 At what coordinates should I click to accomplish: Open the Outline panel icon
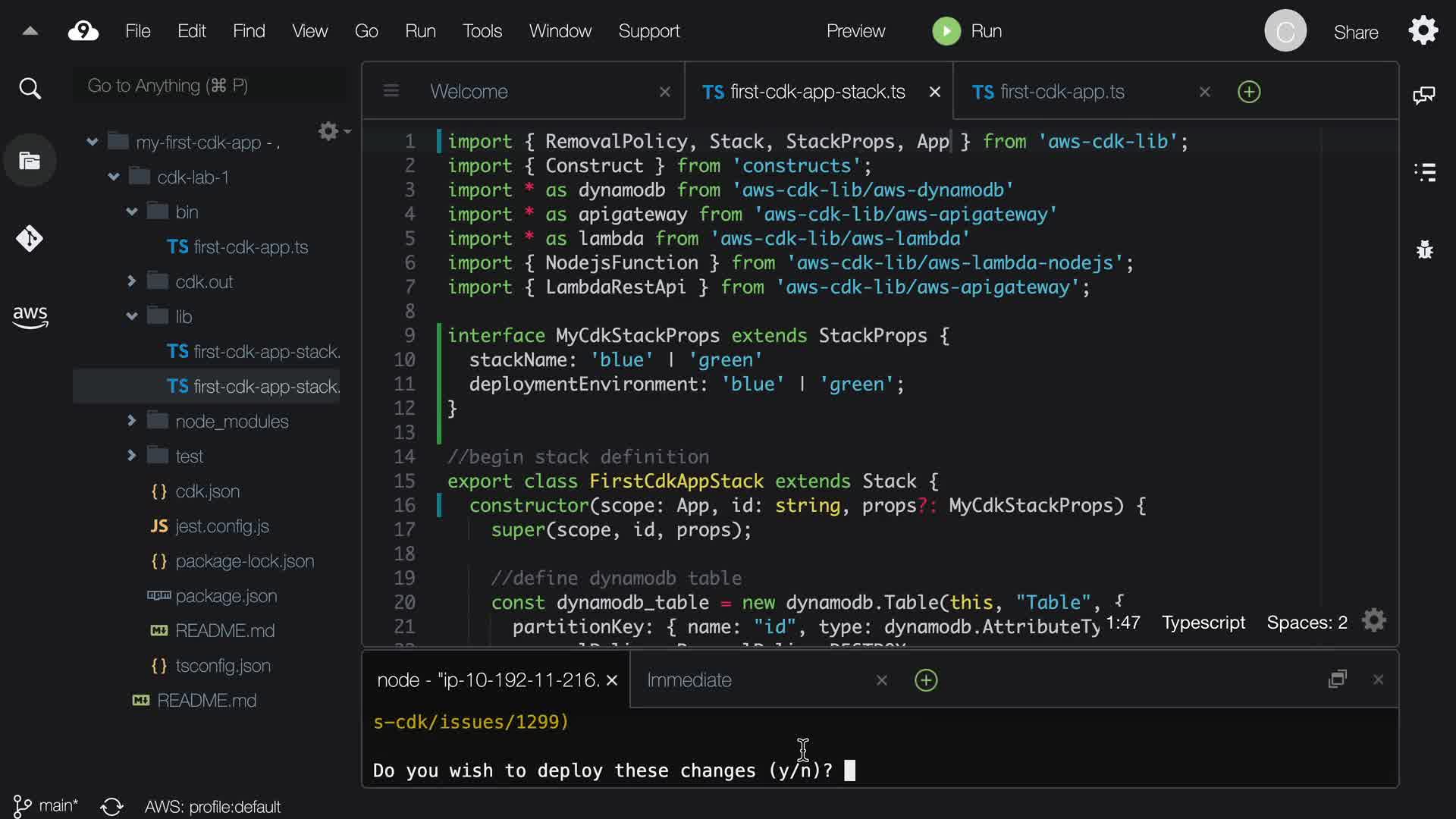[1425, 172]
